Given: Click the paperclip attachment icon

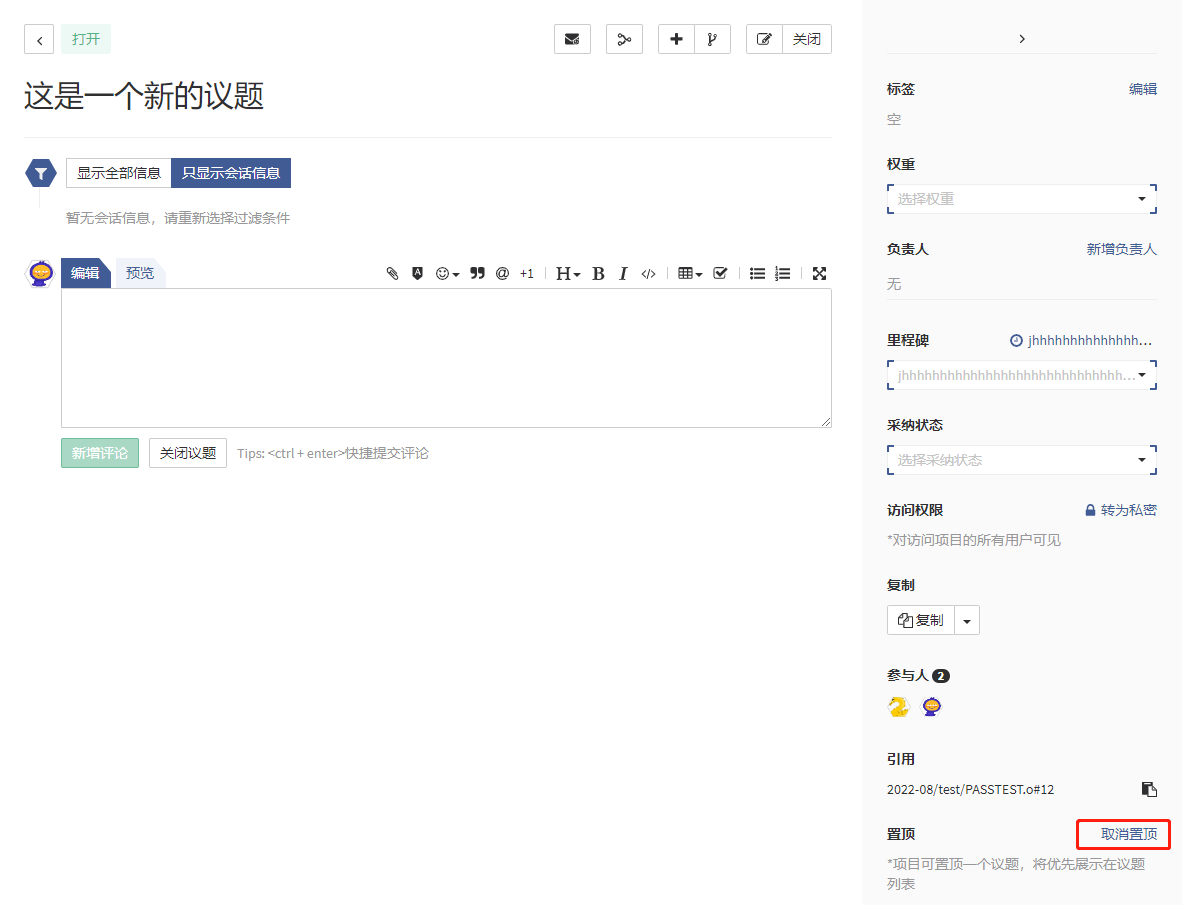Looking at the screenshot, I should 393,274.
